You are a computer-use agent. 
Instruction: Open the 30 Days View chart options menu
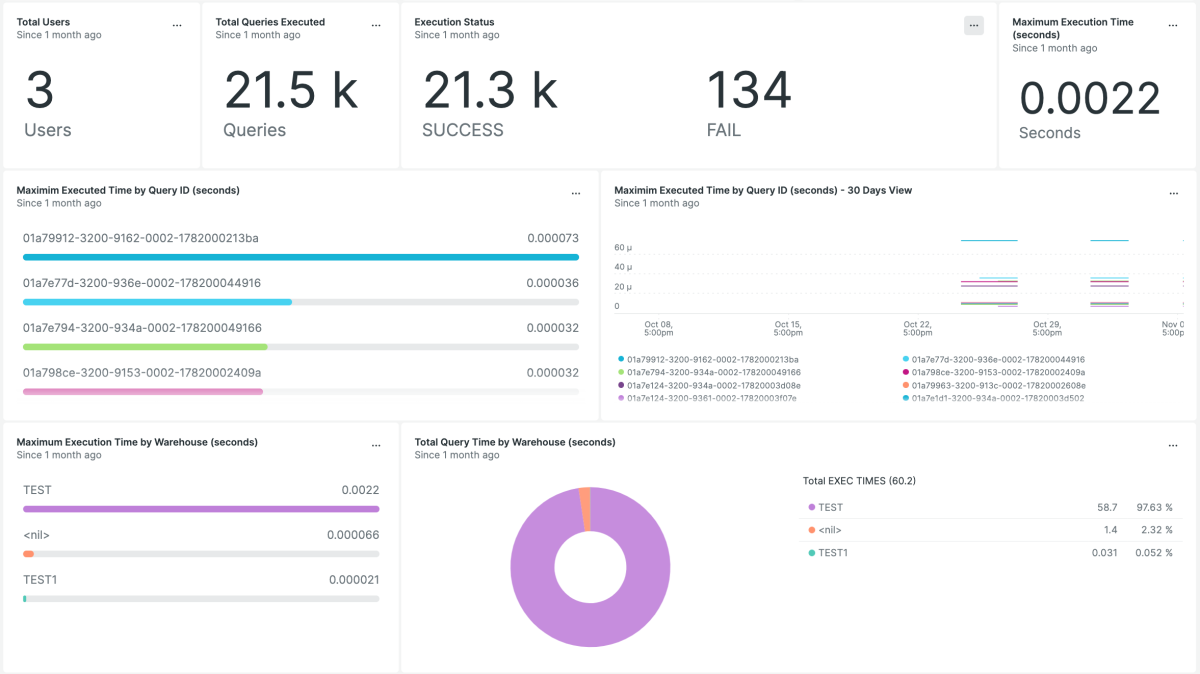coord(1174,194)
